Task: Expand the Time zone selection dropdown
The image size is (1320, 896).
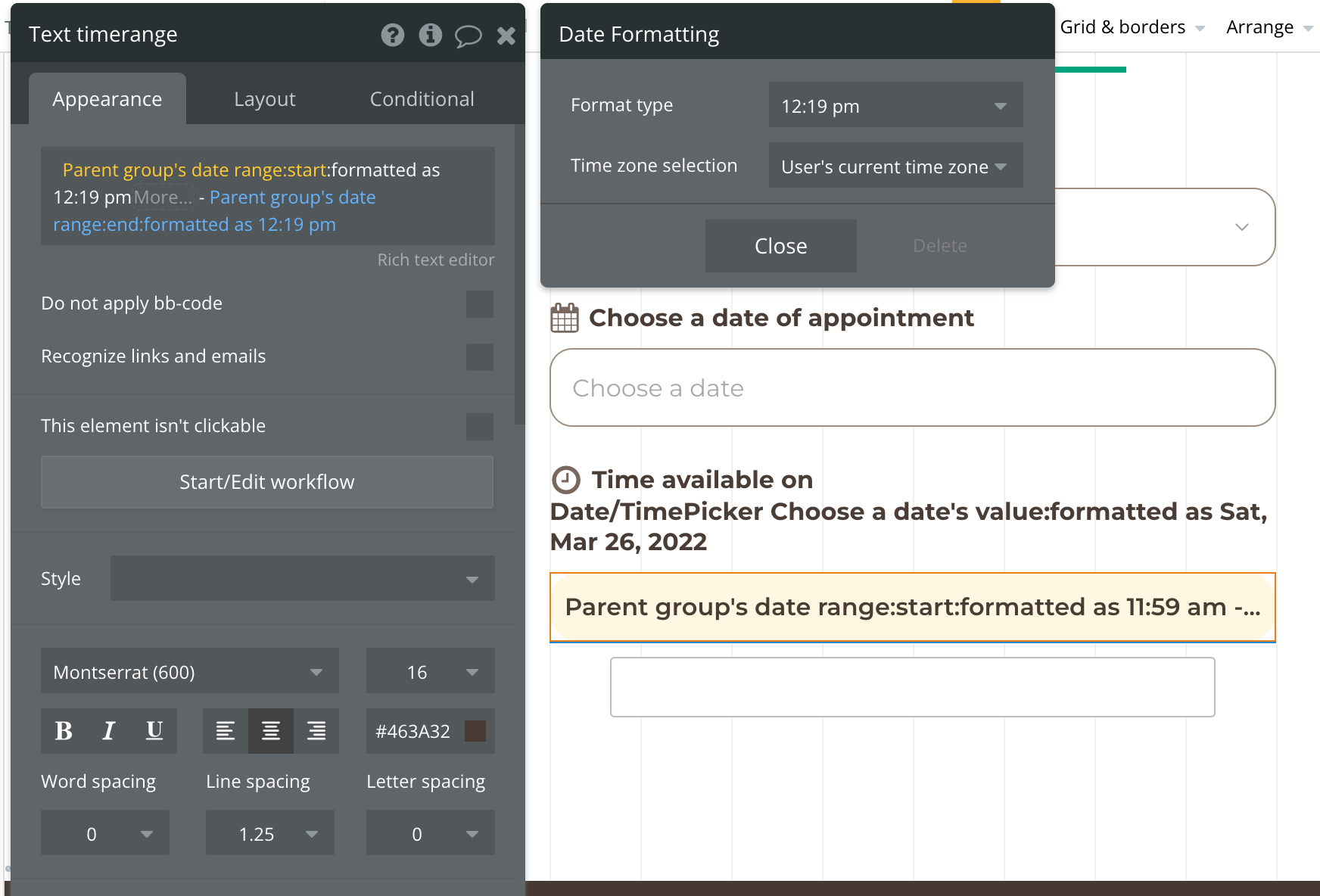Action: click(895, 166)
